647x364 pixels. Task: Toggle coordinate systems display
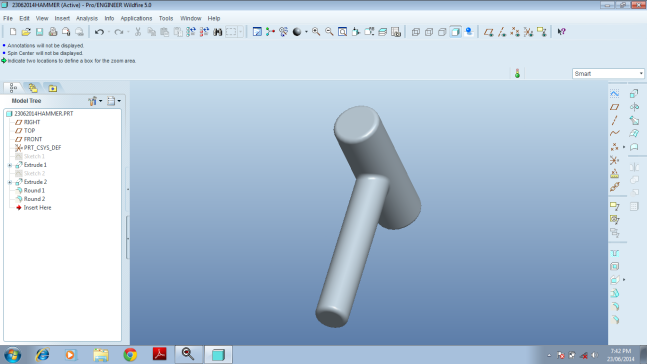pyautogui.click(x=528, y=32)
